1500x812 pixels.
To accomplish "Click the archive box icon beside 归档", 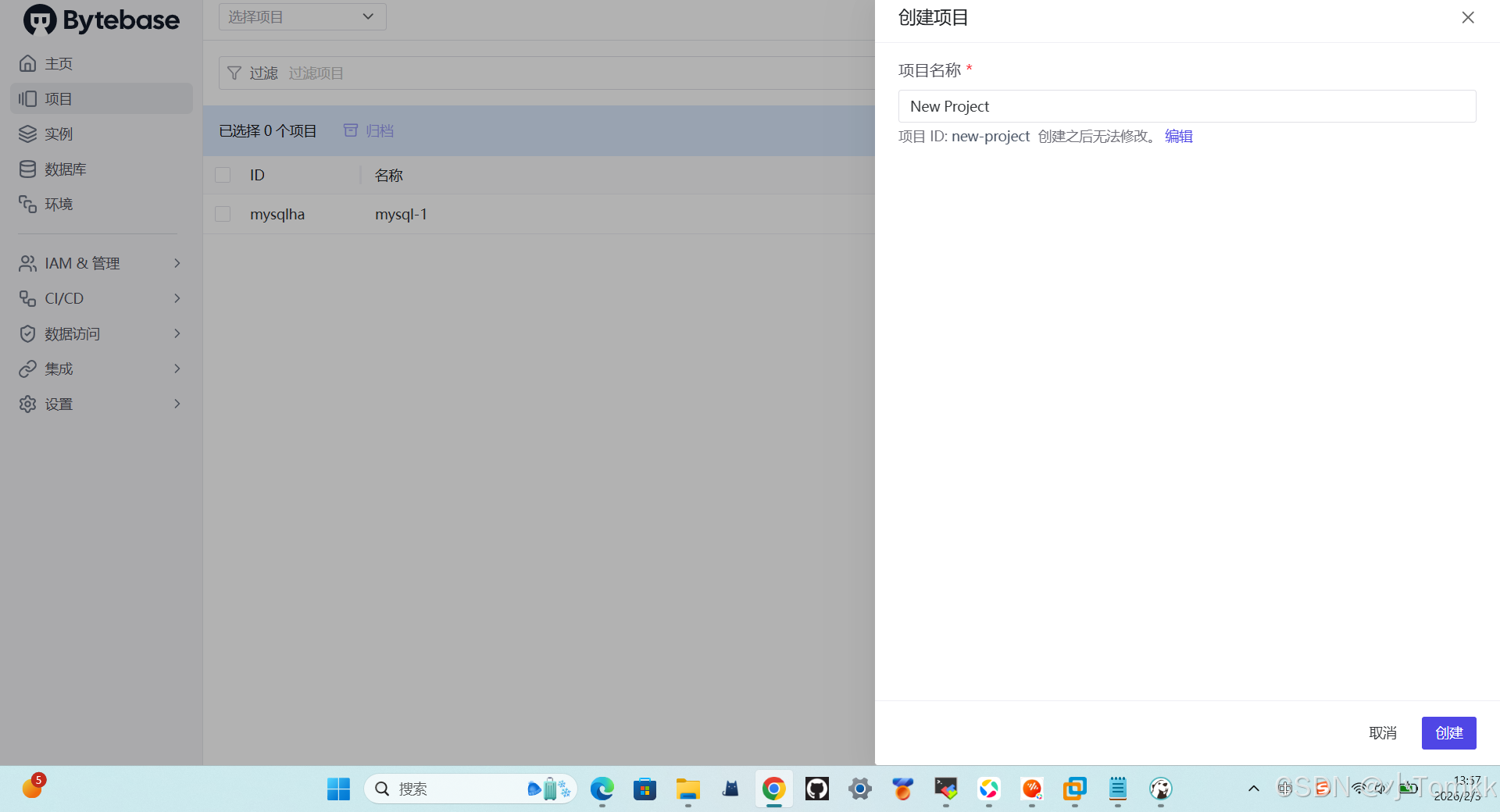I will point(351,130).
